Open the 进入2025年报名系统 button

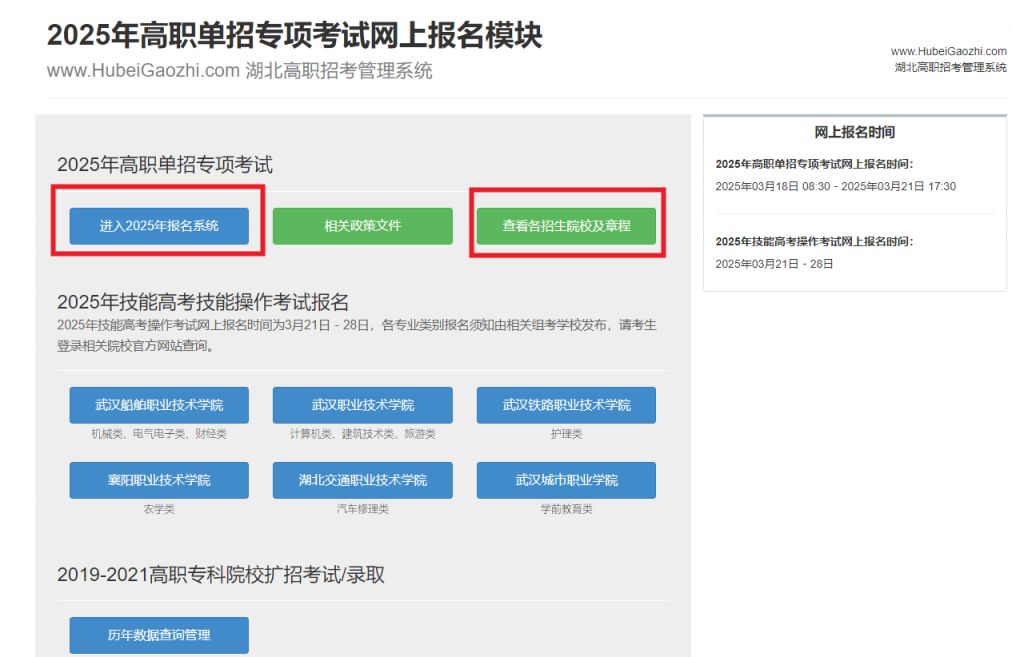[x=159, y=226]
